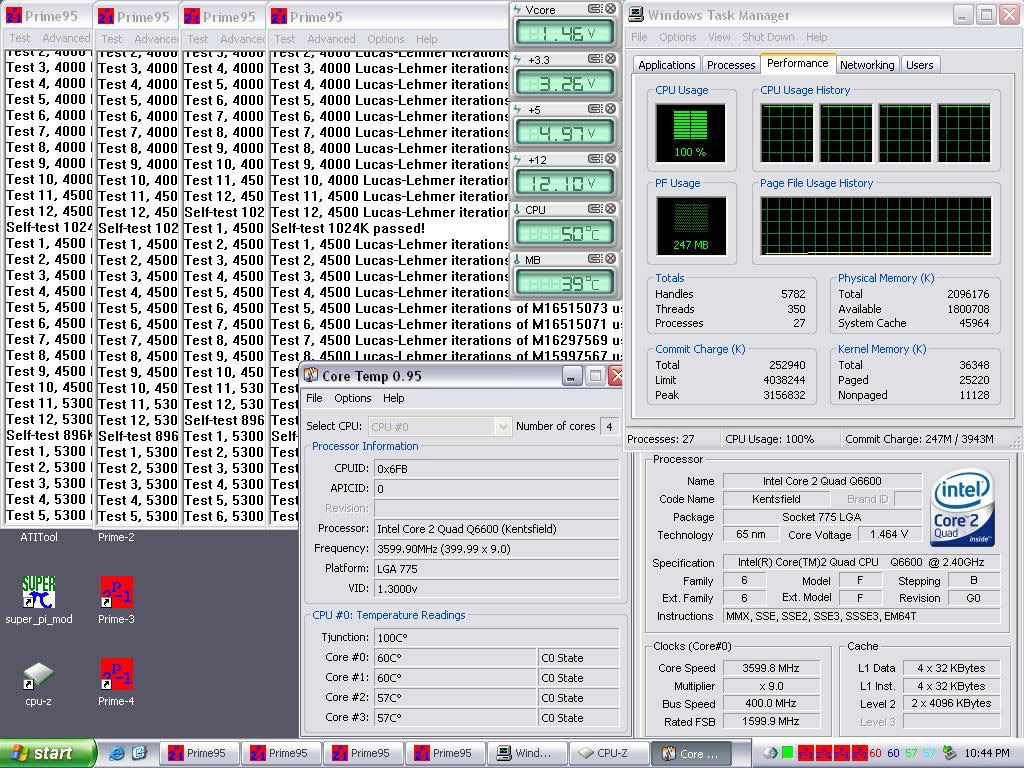1024x768 pixels.
Task: Switch to the Networking tab in Task Manager
Action: point(867,65)
